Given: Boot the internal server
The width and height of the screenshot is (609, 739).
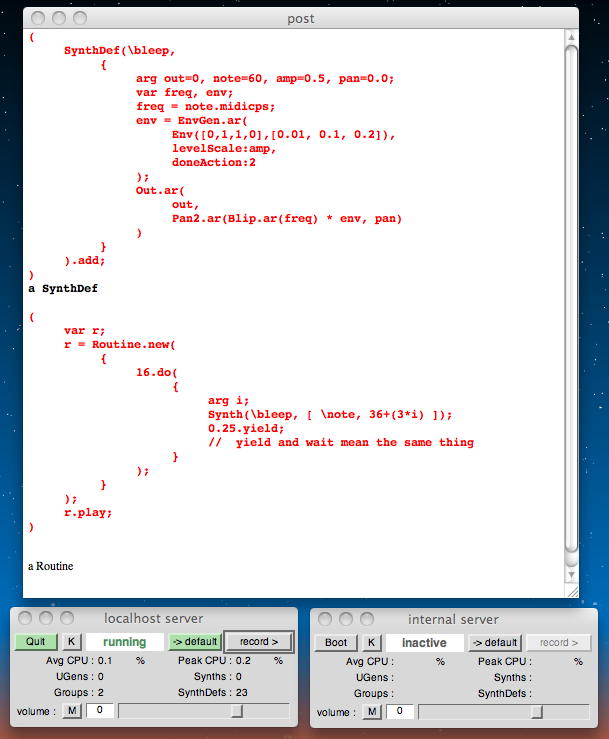Looking at the screenshot, I should [x=336, y=642].
